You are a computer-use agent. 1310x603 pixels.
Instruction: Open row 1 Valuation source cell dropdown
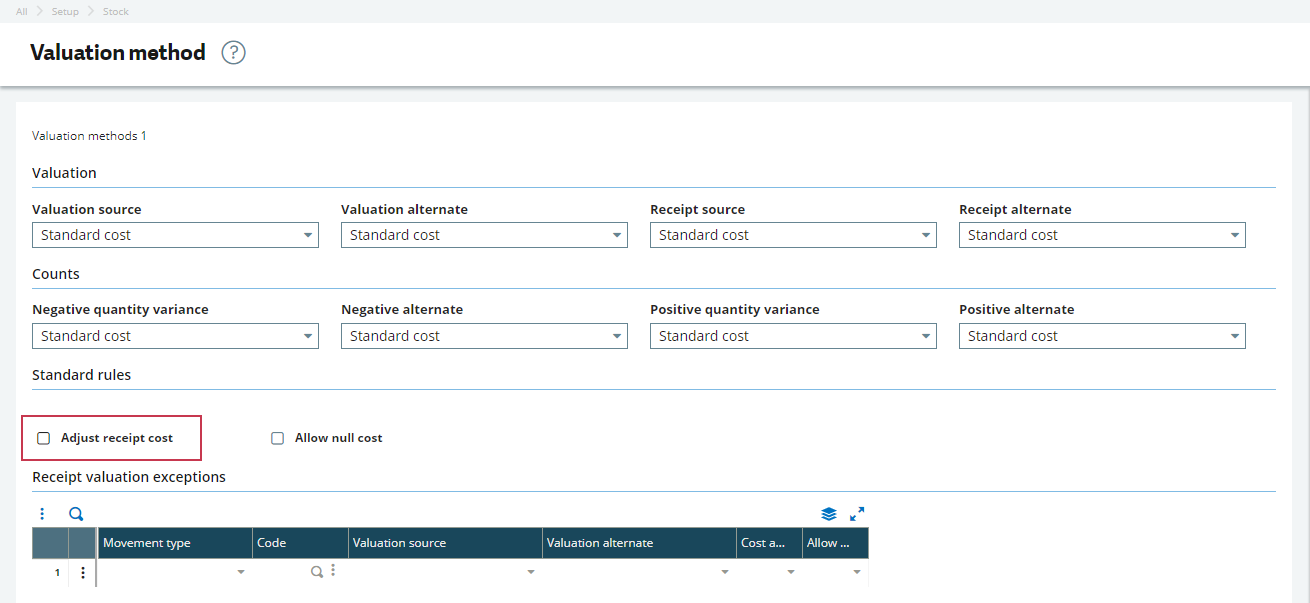click(x=531, y=573)
